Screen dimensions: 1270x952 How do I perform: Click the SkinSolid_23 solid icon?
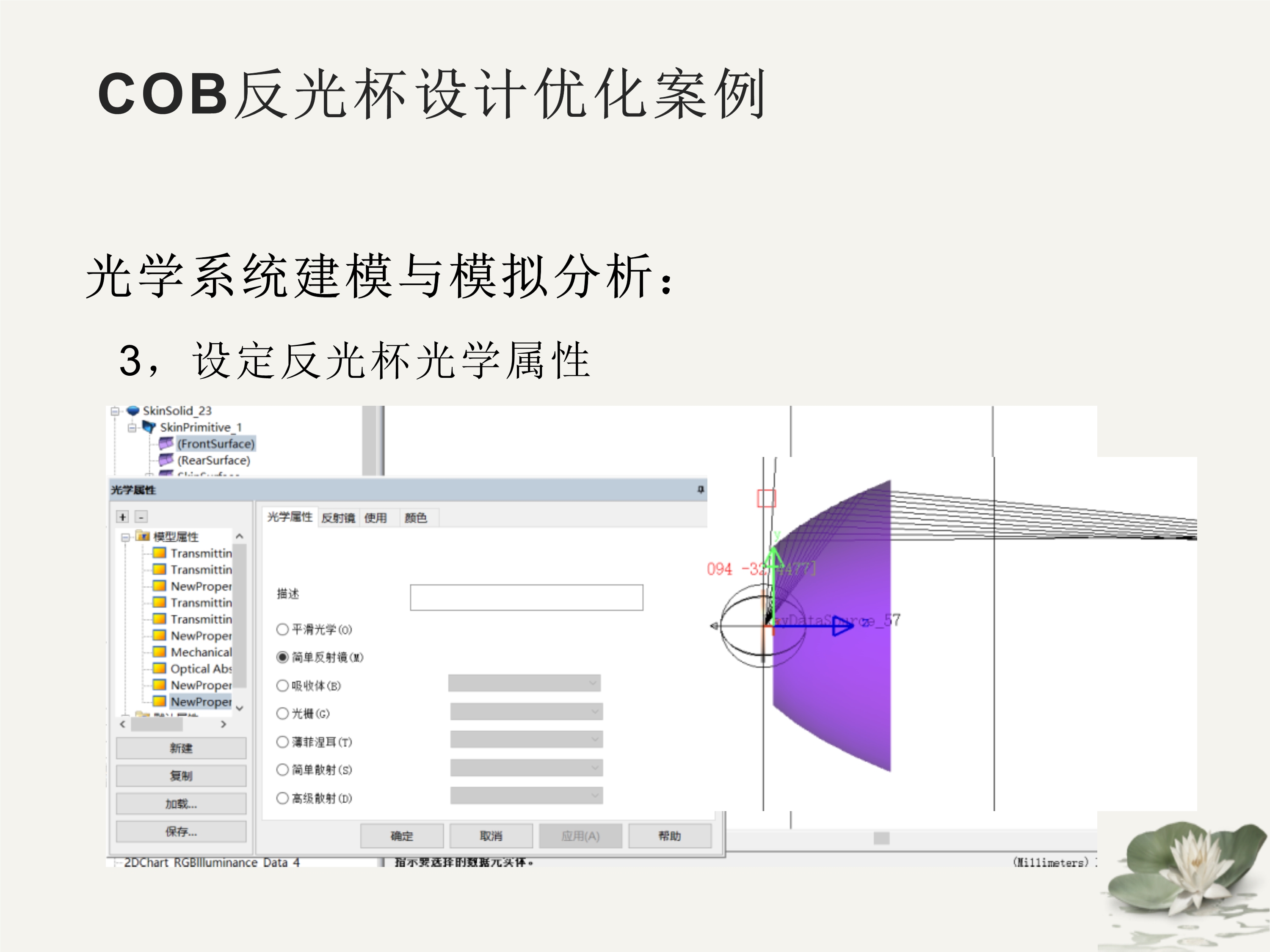tap(133, 410)
